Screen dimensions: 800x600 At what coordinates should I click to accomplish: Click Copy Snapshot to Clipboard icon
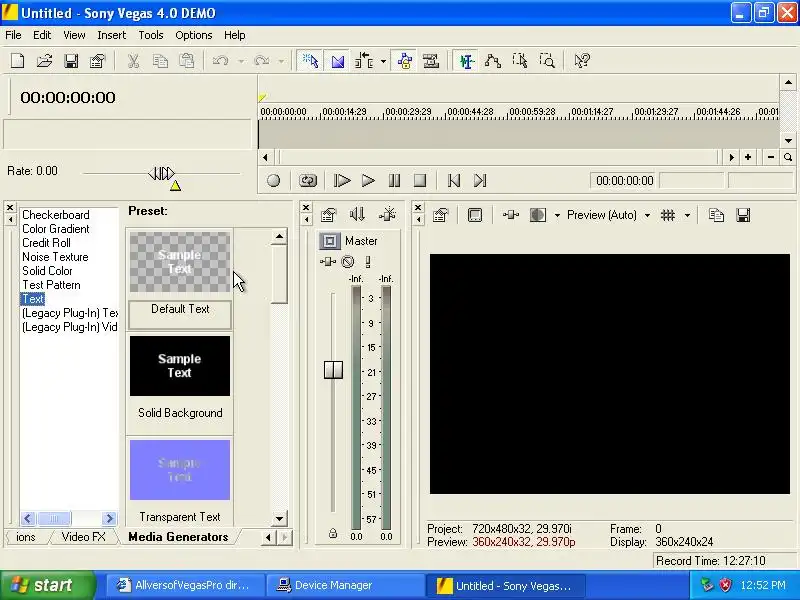[x=716, y=215]
